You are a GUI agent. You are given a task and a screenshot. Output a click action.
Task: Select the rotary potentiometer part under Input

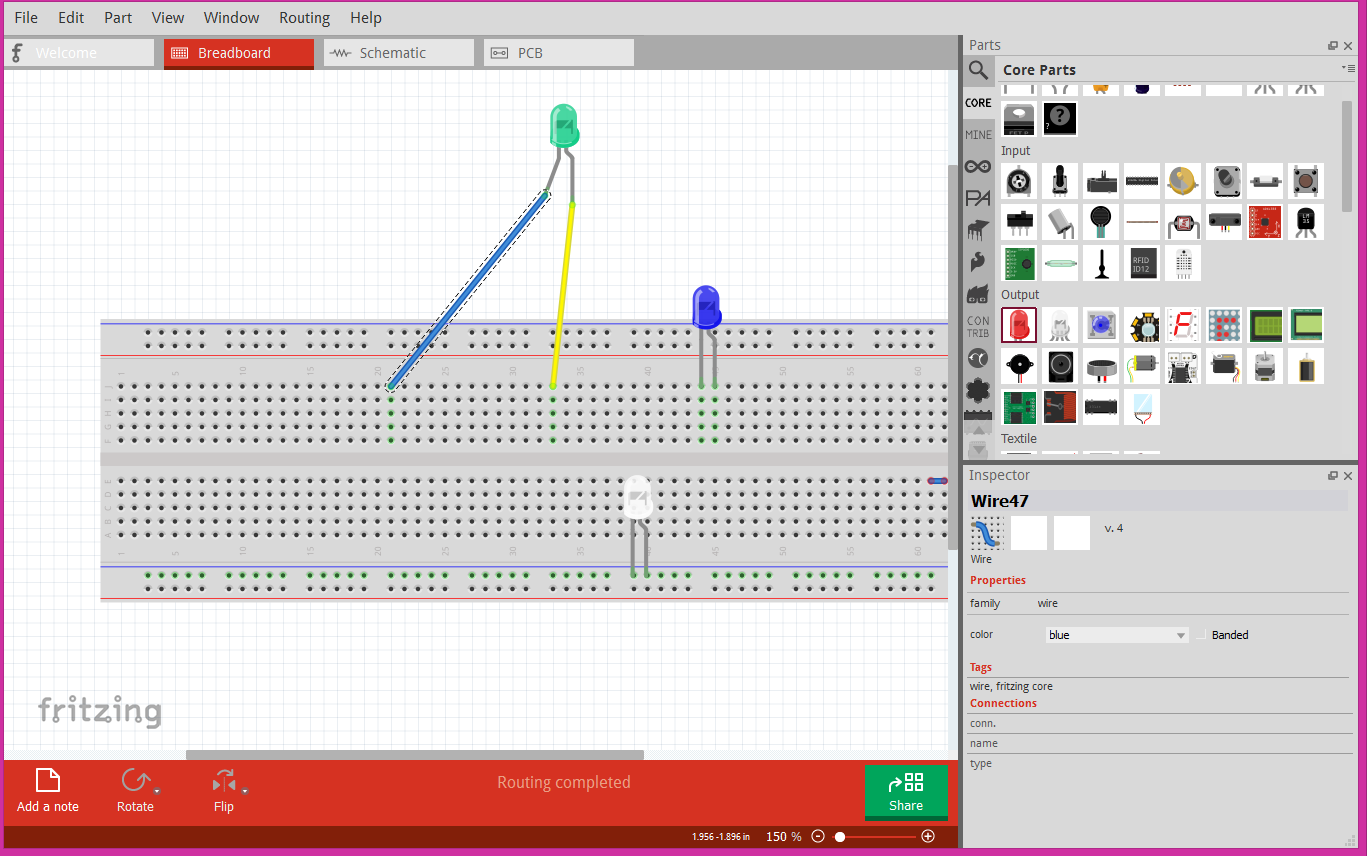coord(1019,181)
